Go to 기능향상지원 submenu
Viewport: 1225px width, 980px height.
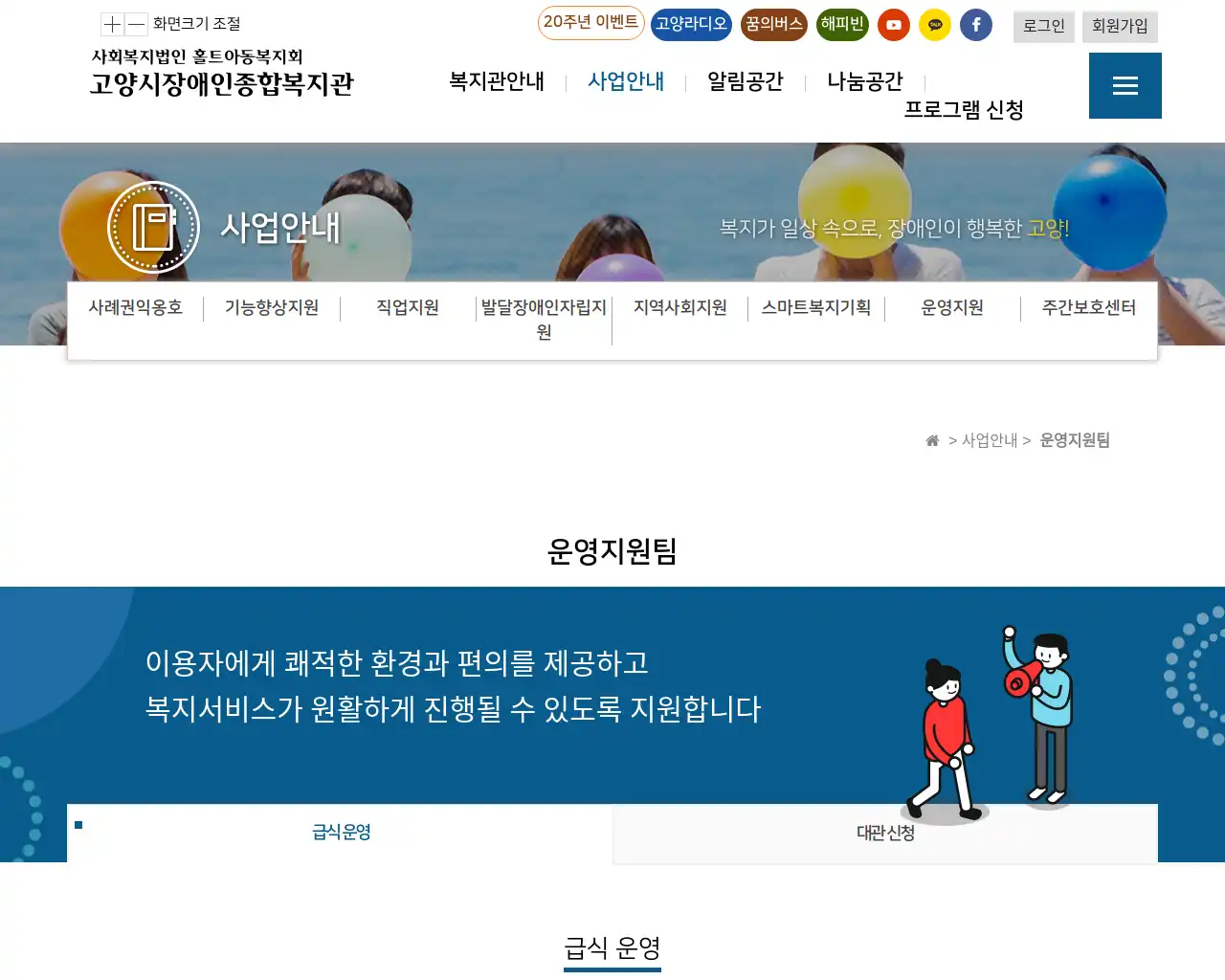pos(272,308)
